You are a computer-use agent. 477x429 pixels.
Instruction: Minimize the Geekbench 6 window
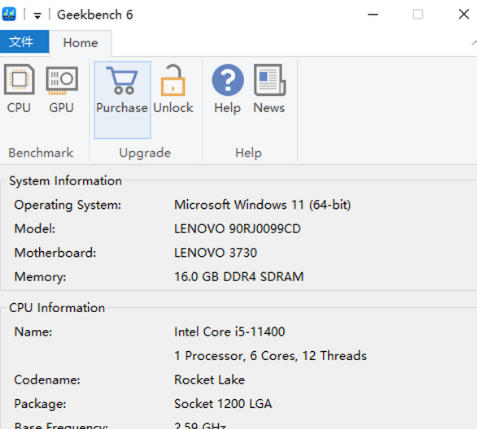(x=373, y=14)
